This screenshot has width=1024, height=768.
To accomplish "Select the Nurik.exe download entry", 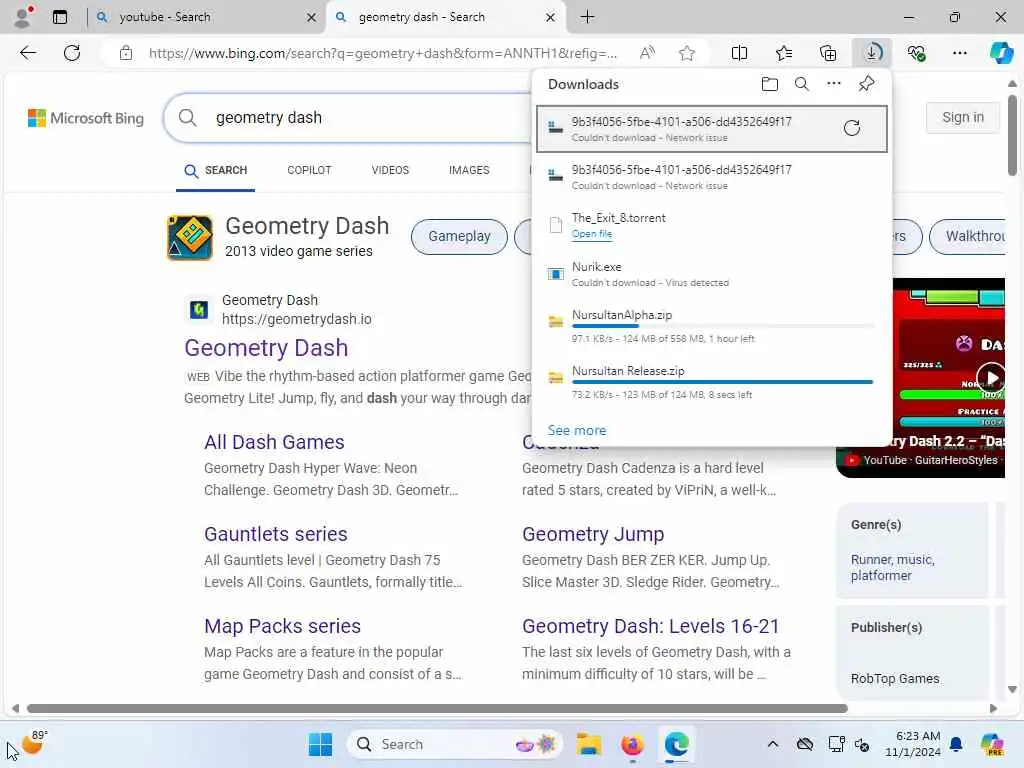I will 712,274.
